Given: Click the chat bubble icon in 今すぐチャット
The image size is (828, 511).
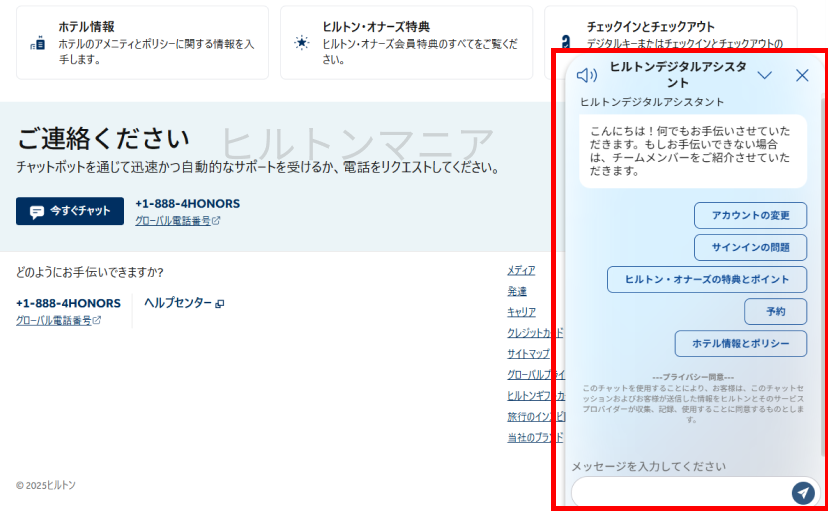Looking at the screenshot, I should tap(36, 212).
